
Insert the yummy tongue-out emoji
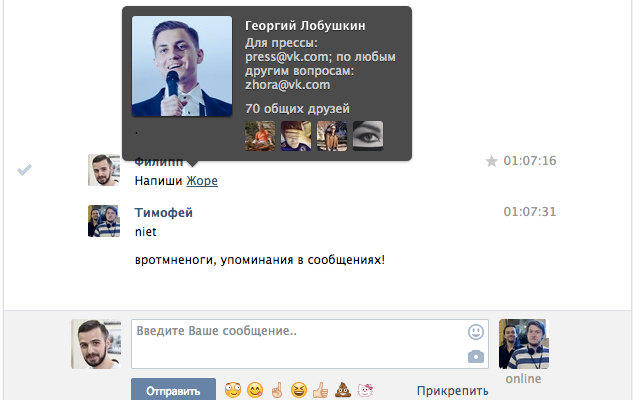coord(255,390)
